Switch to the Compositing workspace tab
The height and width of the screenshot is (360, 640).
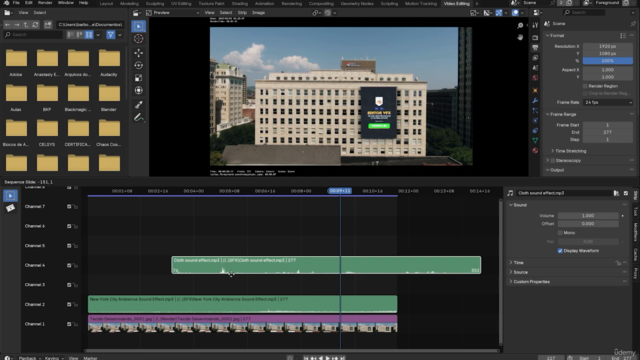(x=321, y=3)
